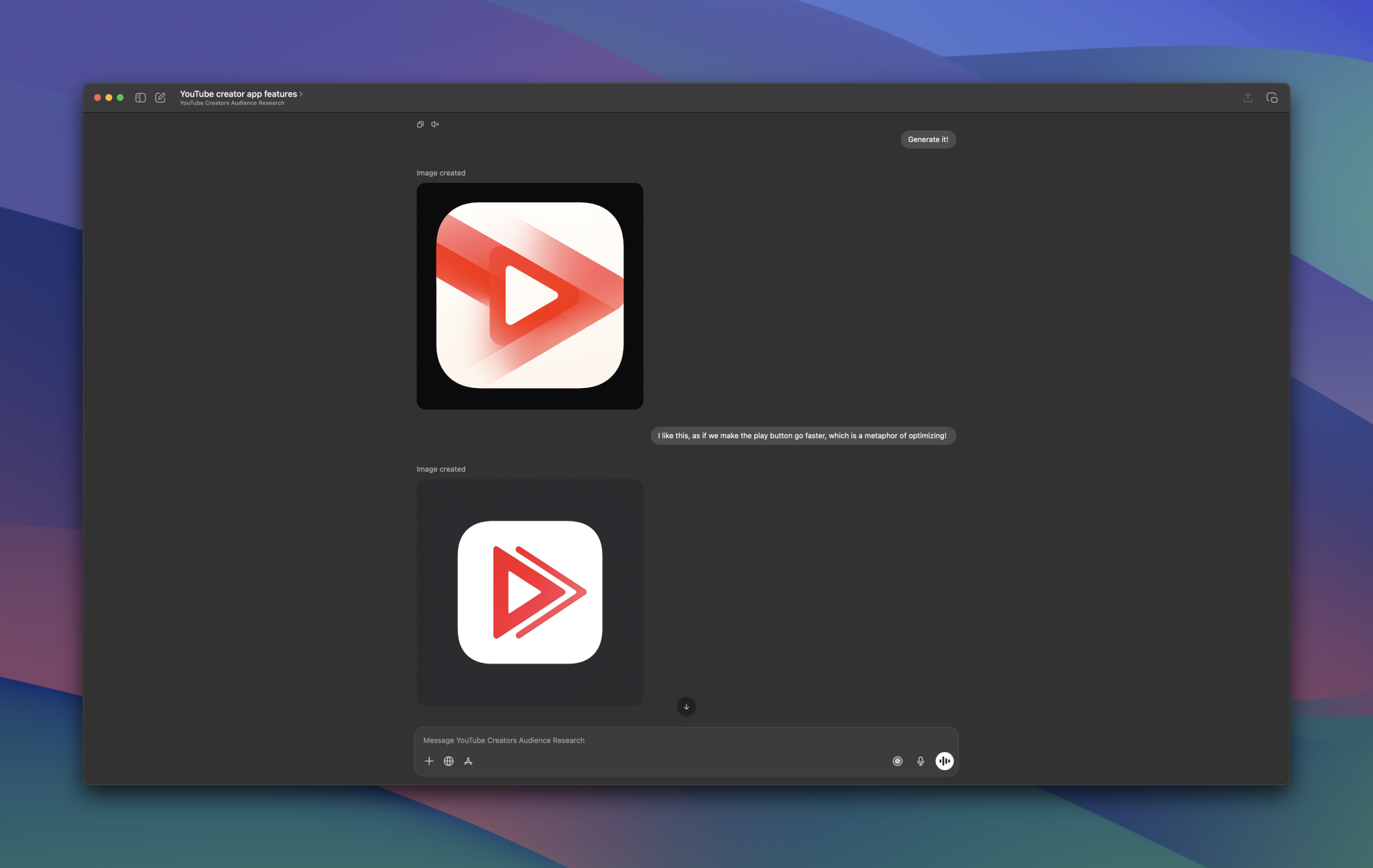Open YouTube creator app features conversation options
1373x868 pixels.
[x=239, y=94]
